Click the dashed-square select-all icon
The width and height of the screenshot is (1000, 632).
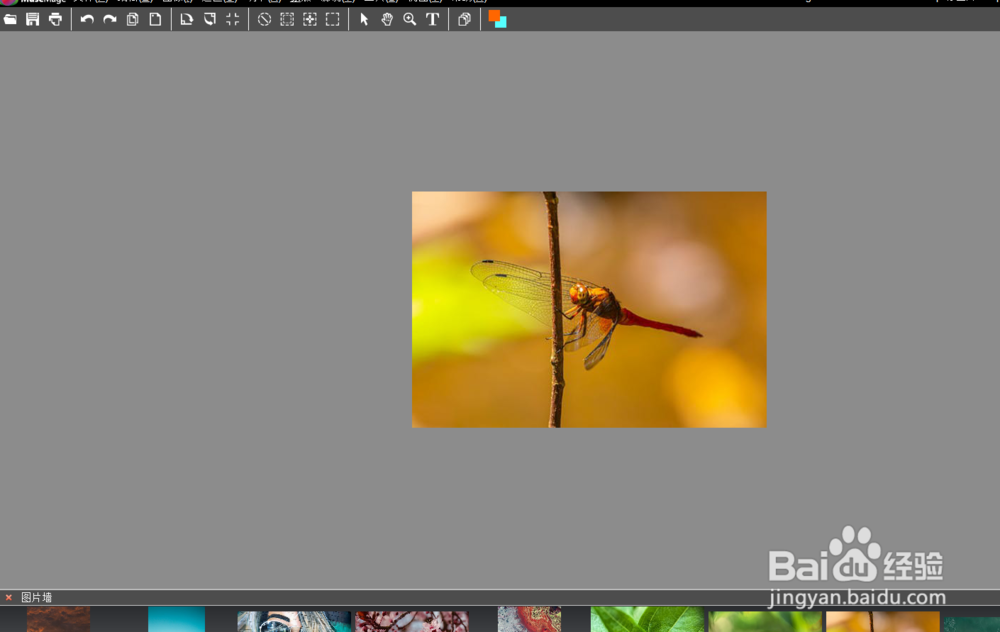(x=287, y=19)
